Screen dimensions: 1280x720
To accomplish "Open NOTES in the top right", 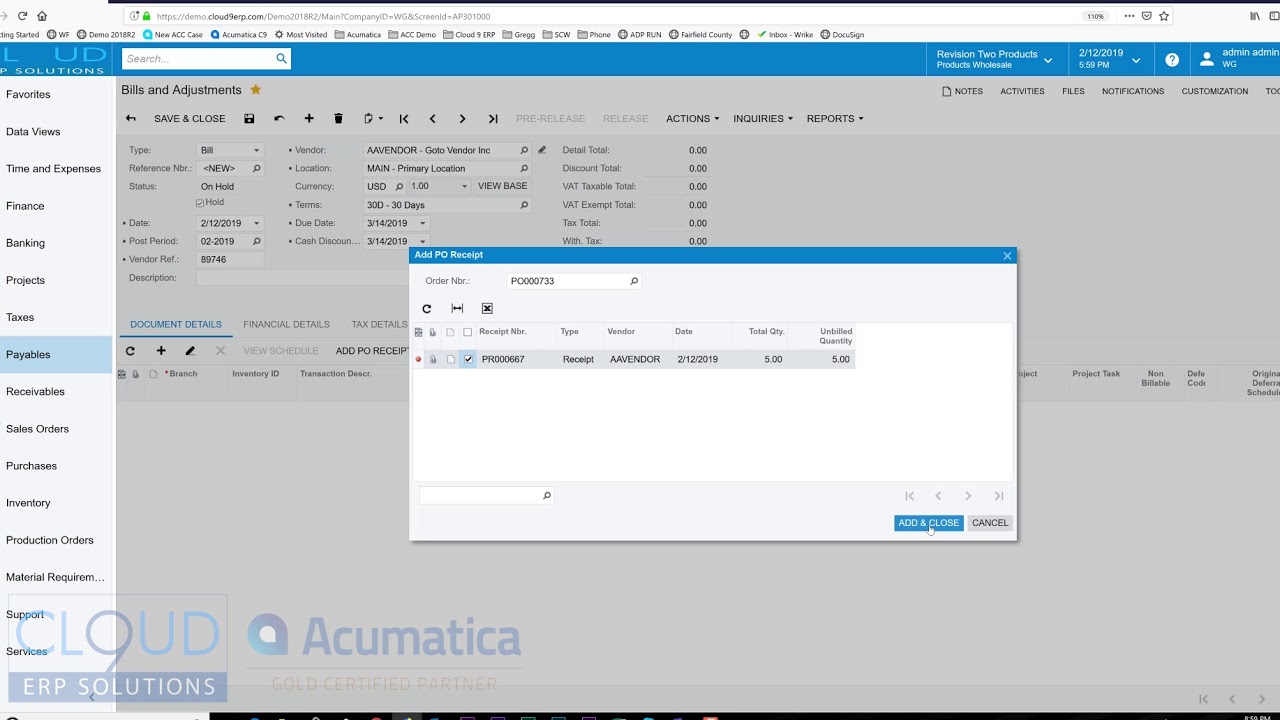I will pyautogui.click(x=963, y=91).
